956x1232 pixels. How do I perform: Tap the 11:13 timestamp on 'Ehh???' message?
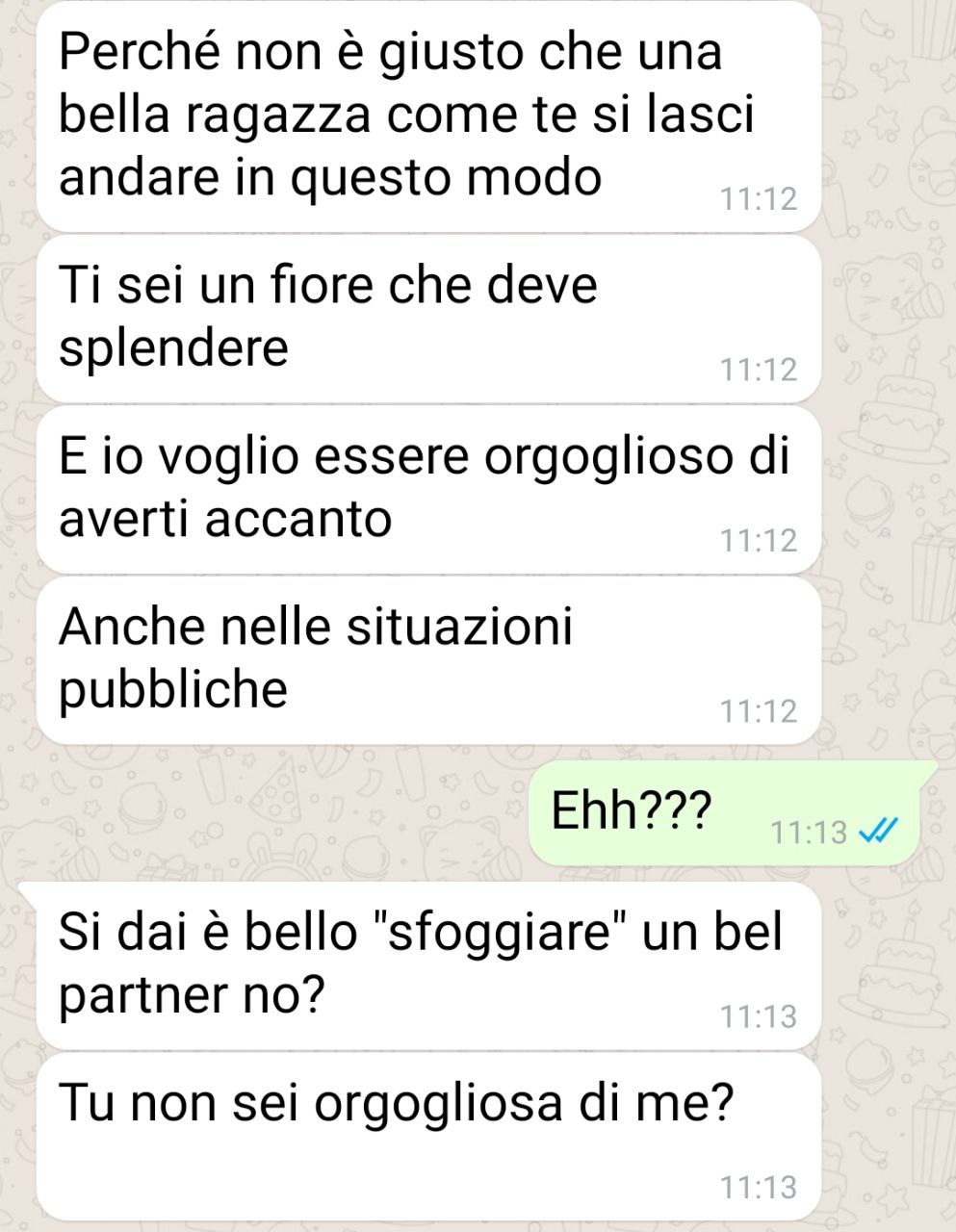(809, 832)
